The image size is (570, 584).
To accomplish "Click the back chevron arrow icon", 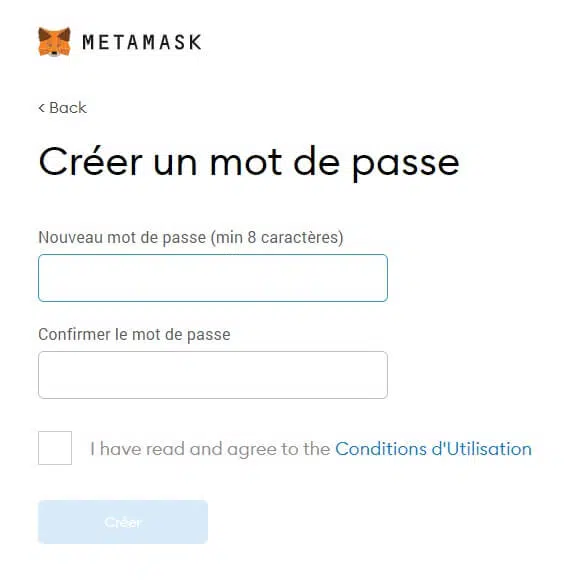I will pyautogui.click(x=41, y=108).
